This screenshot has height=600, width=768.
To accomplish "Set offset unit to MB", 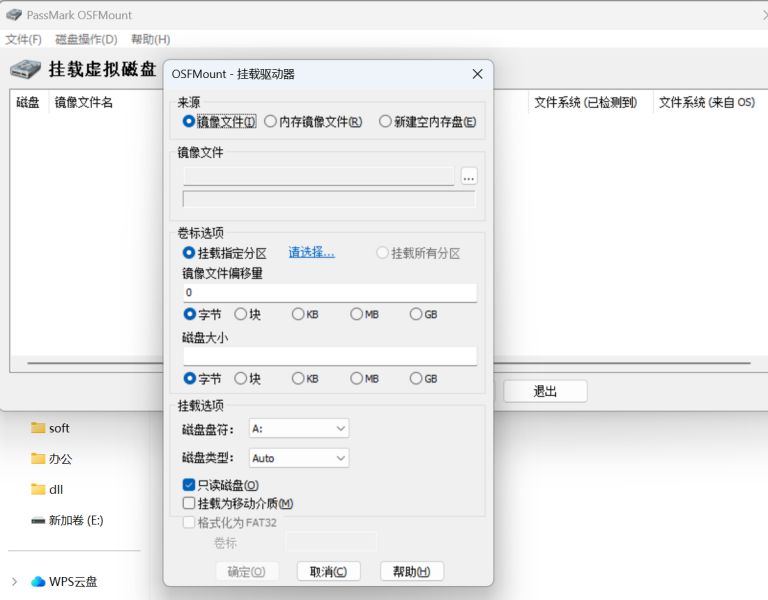I will point(357,314).
